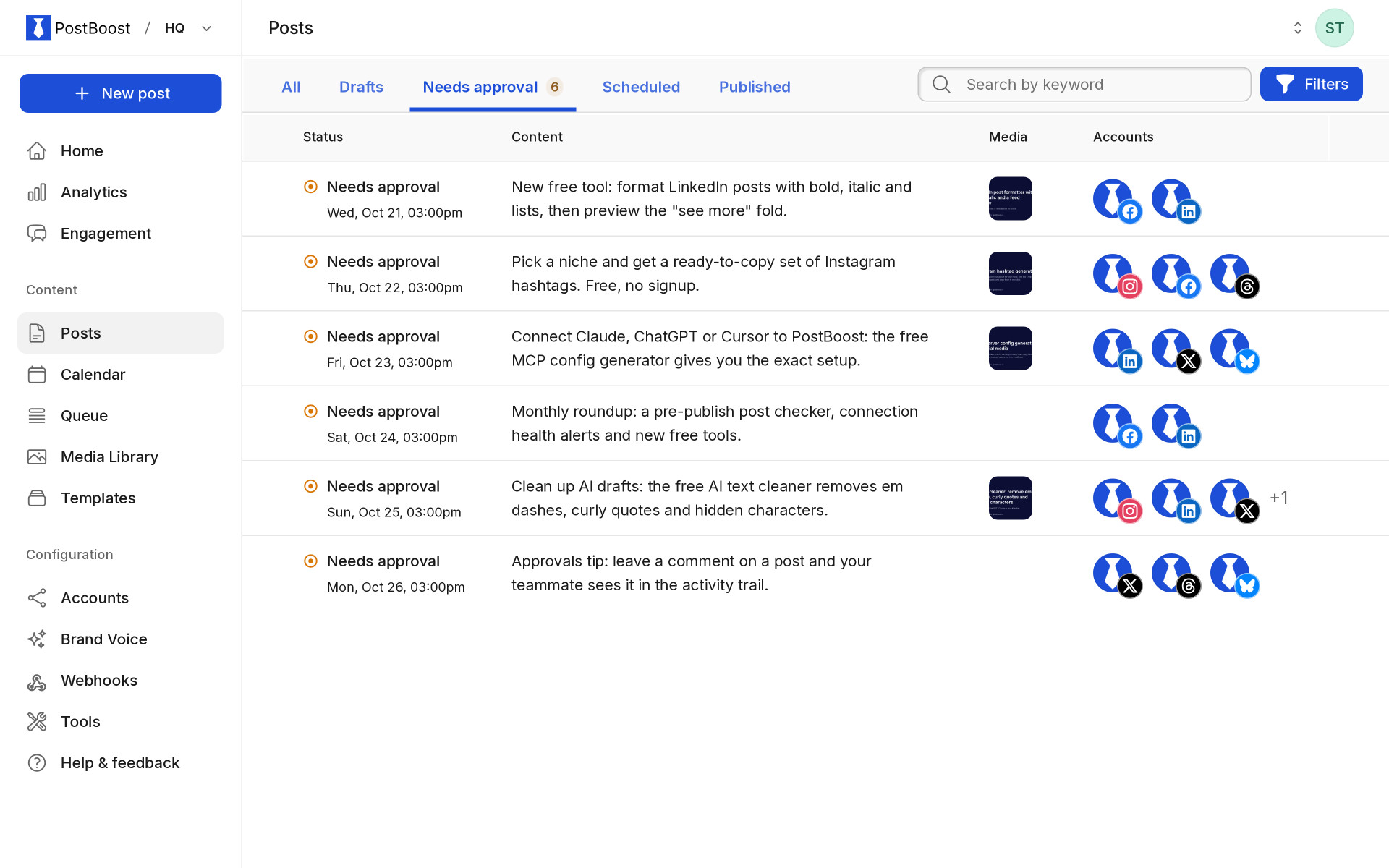Open media thumbnail of LinkedIn formatter post
Image resolution: width=1389 pixels, height=868 pixels.
coord(1010,198)
